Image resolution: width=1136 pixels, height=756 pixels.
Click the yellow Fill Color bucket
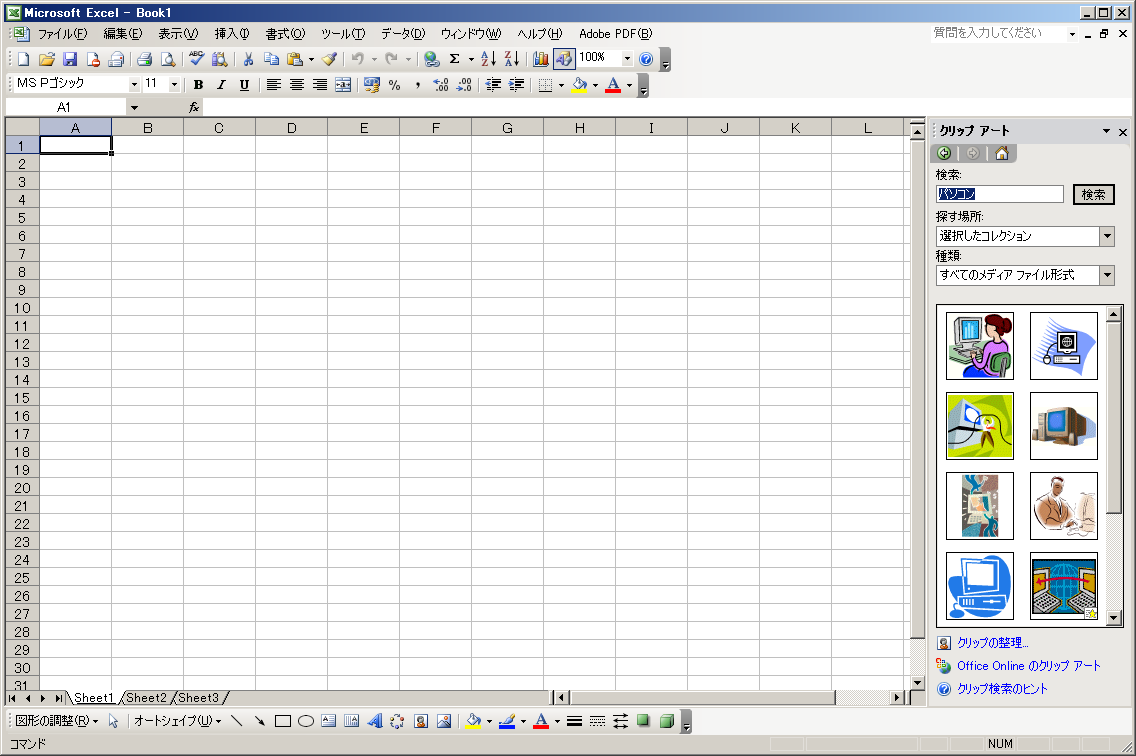pos(579,85)
